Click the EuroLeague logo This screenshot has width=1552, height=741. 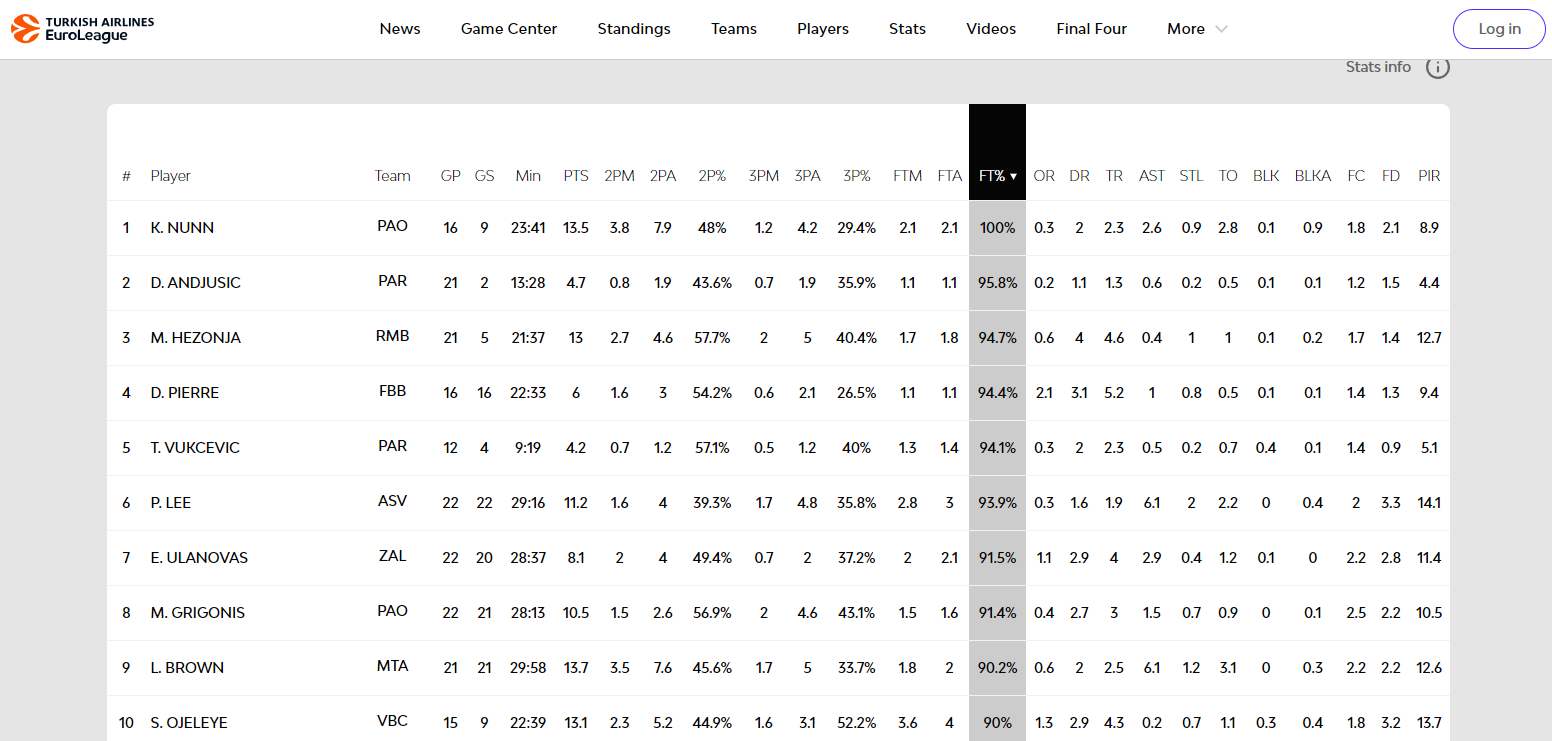(83, 29)
